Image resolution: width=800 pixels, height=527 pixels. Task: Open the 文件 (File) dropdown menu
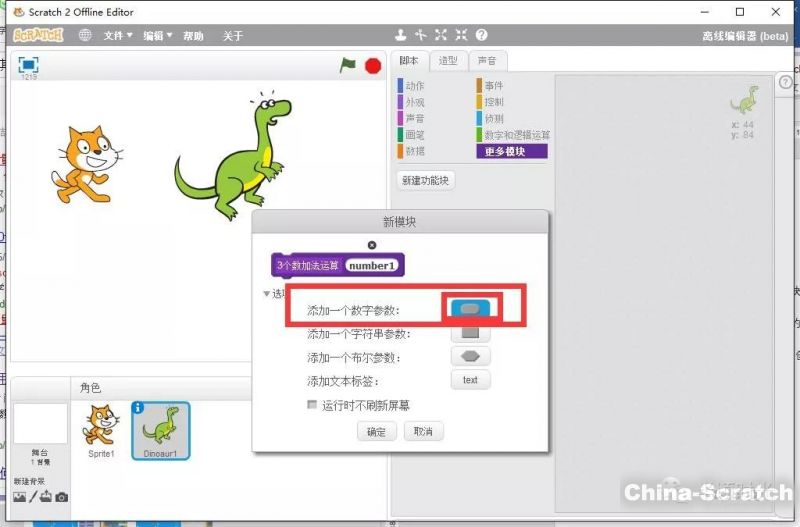118,36
